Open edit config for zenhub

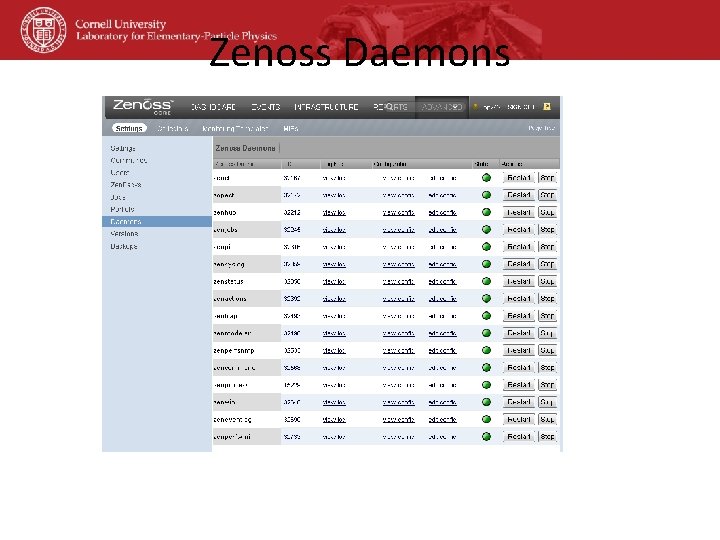442,213
